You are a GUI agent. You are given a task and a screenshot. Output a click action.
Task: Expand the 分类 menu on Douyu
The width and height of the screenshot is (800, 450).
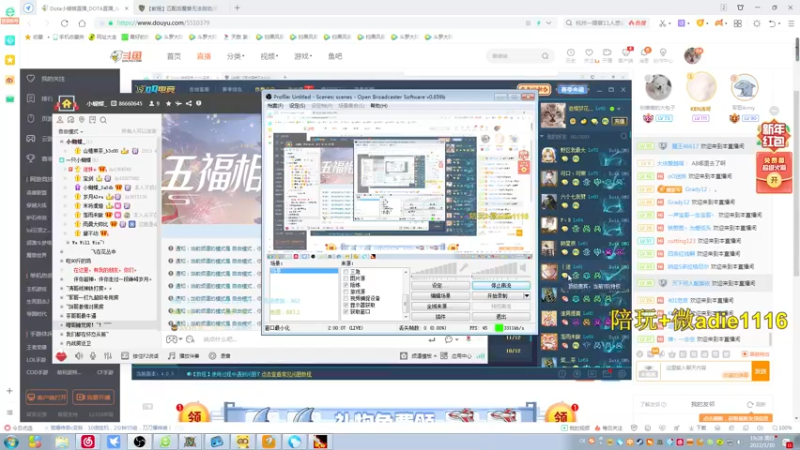point(235,56)
